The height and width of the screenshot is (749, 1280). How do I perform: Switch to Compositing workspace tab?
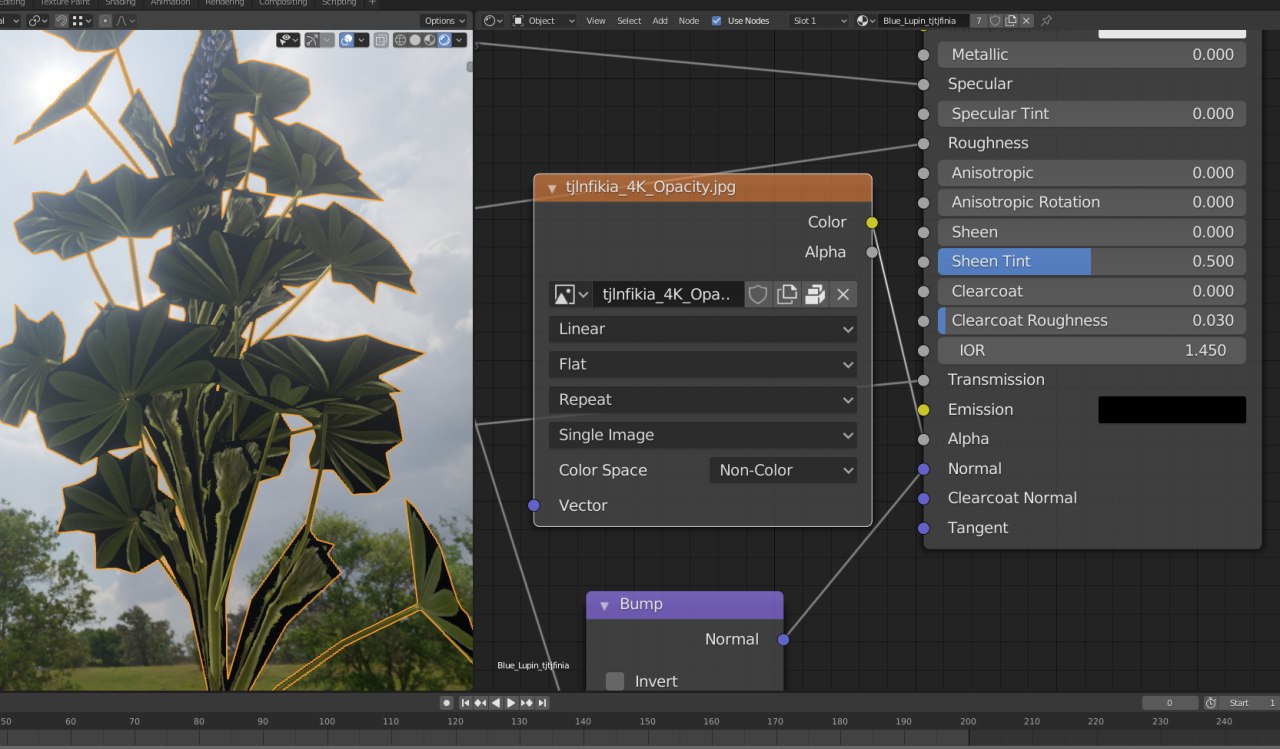pyautogui.click(x=283, y=3)
